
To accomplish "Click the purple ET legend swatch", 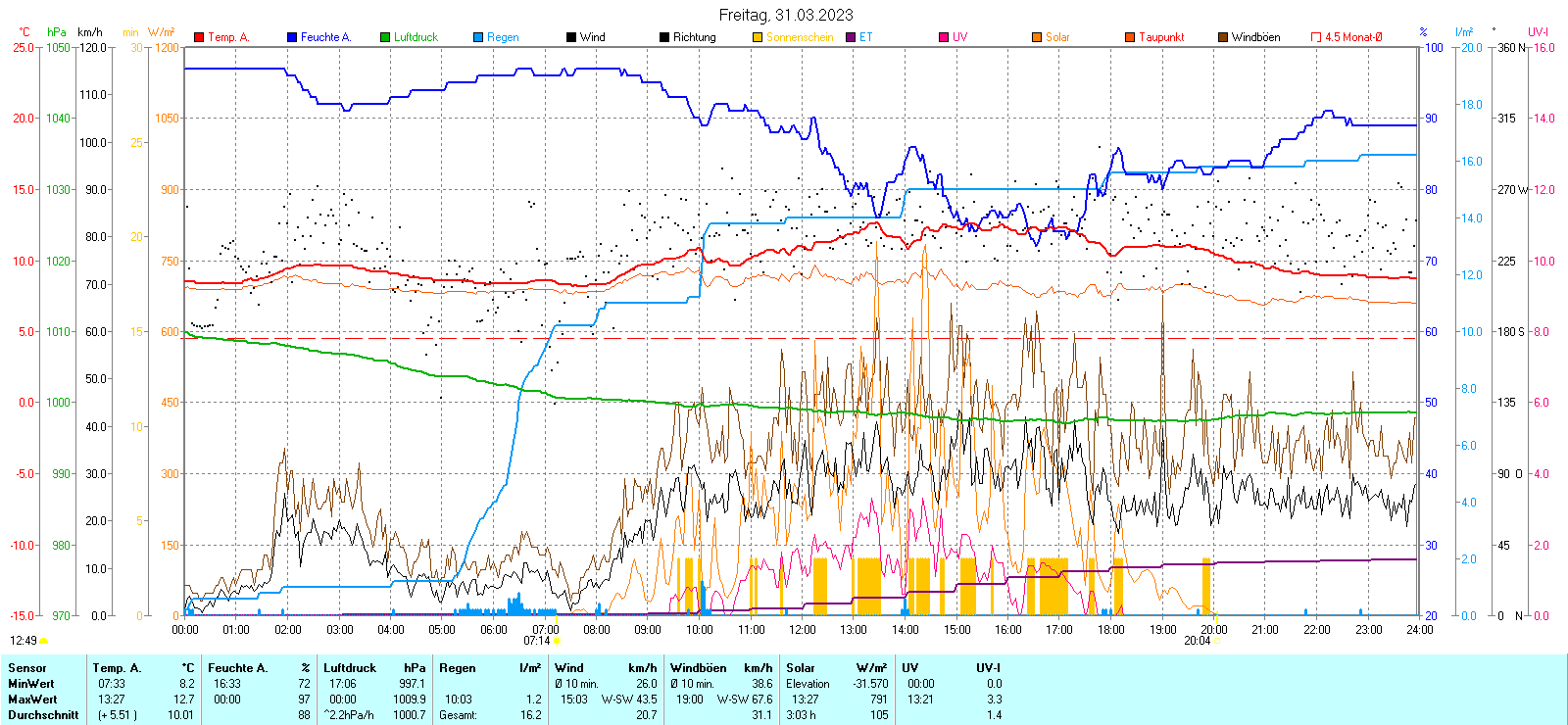I will coord(851,37).
